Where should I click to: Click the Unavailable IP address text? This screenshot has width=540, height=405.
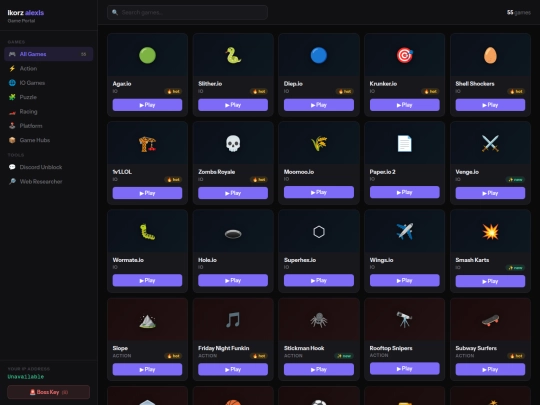[x=26, y=377]
